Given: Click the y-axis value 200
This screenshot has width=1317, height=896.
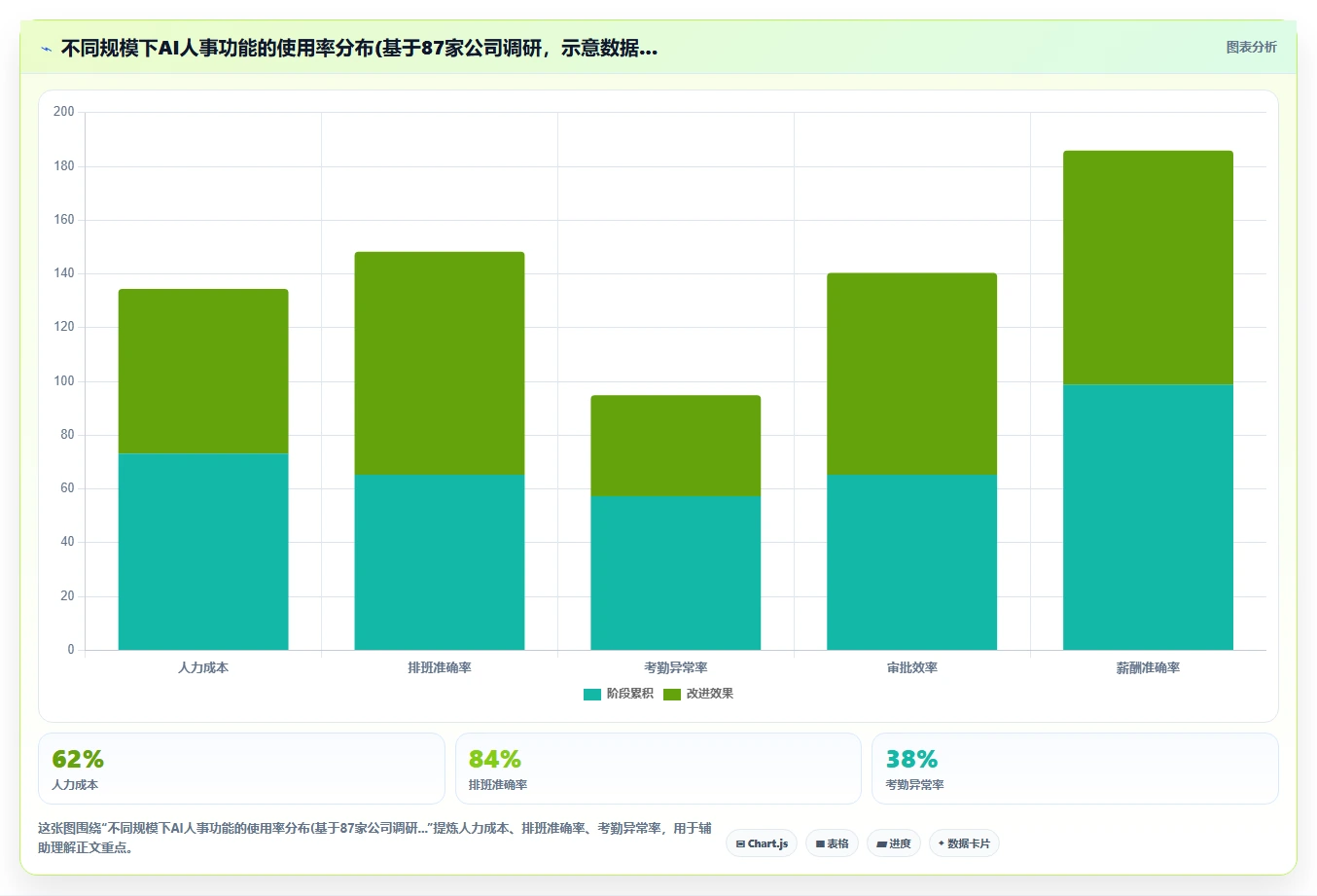Looking at the screenshot, I should click(x=64, y=112).
